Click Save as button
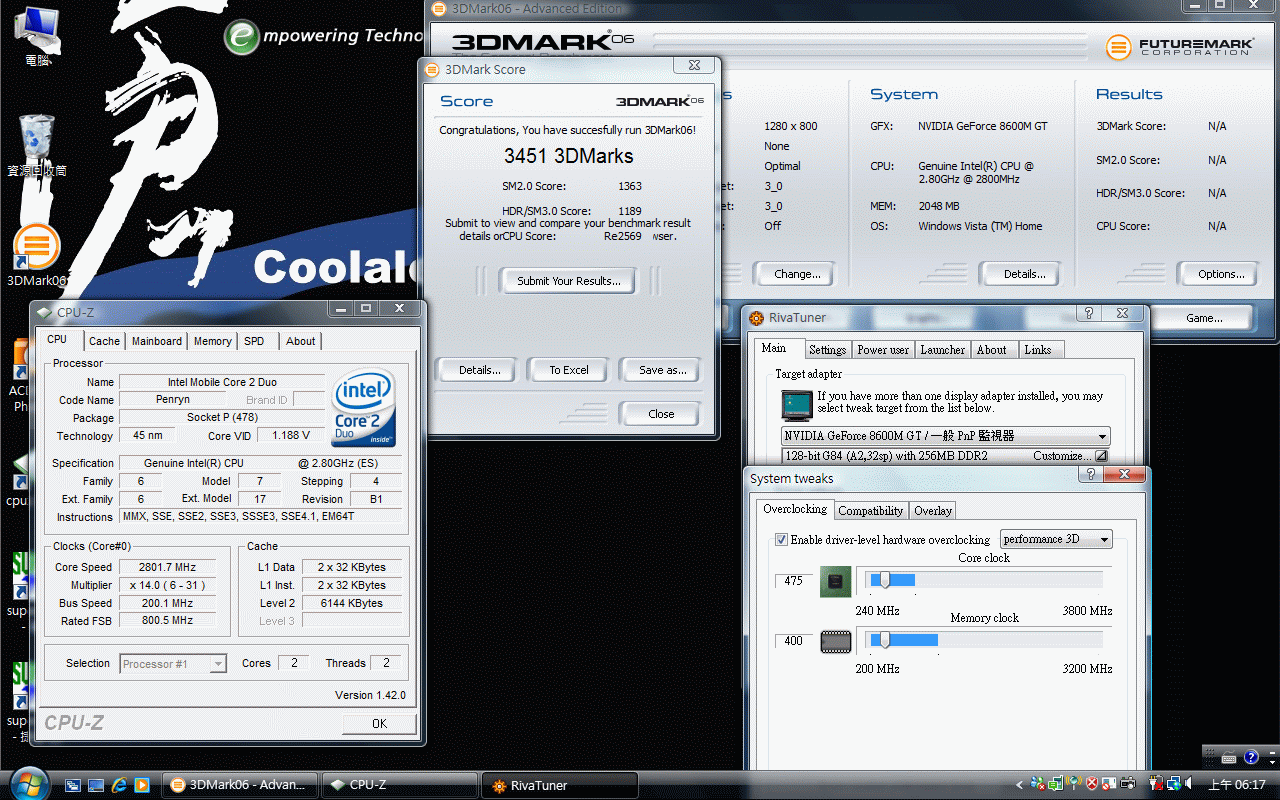 point(661,370)
